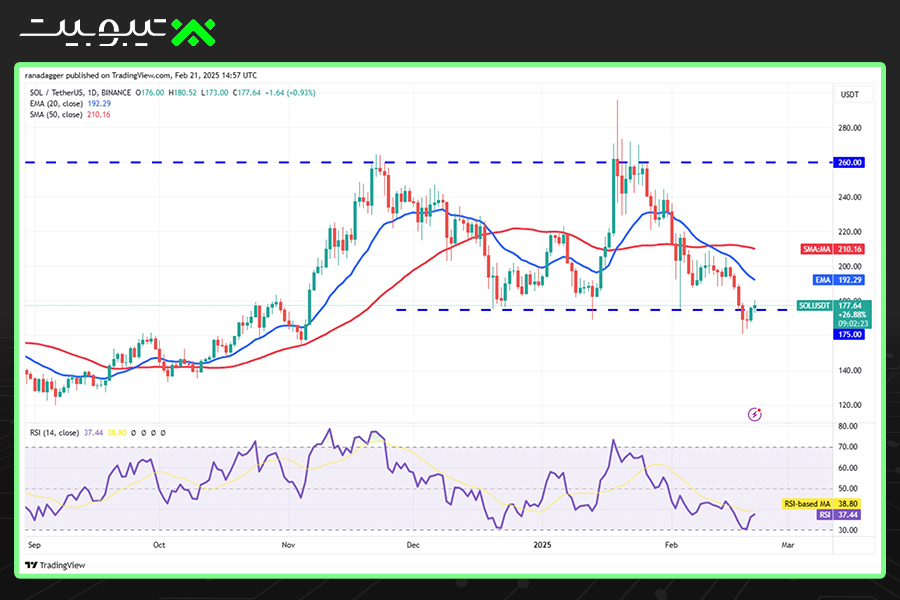Screen dimensions: 900x600
Task: Click the 280.00 price axis tick
Action: (849, 127)
